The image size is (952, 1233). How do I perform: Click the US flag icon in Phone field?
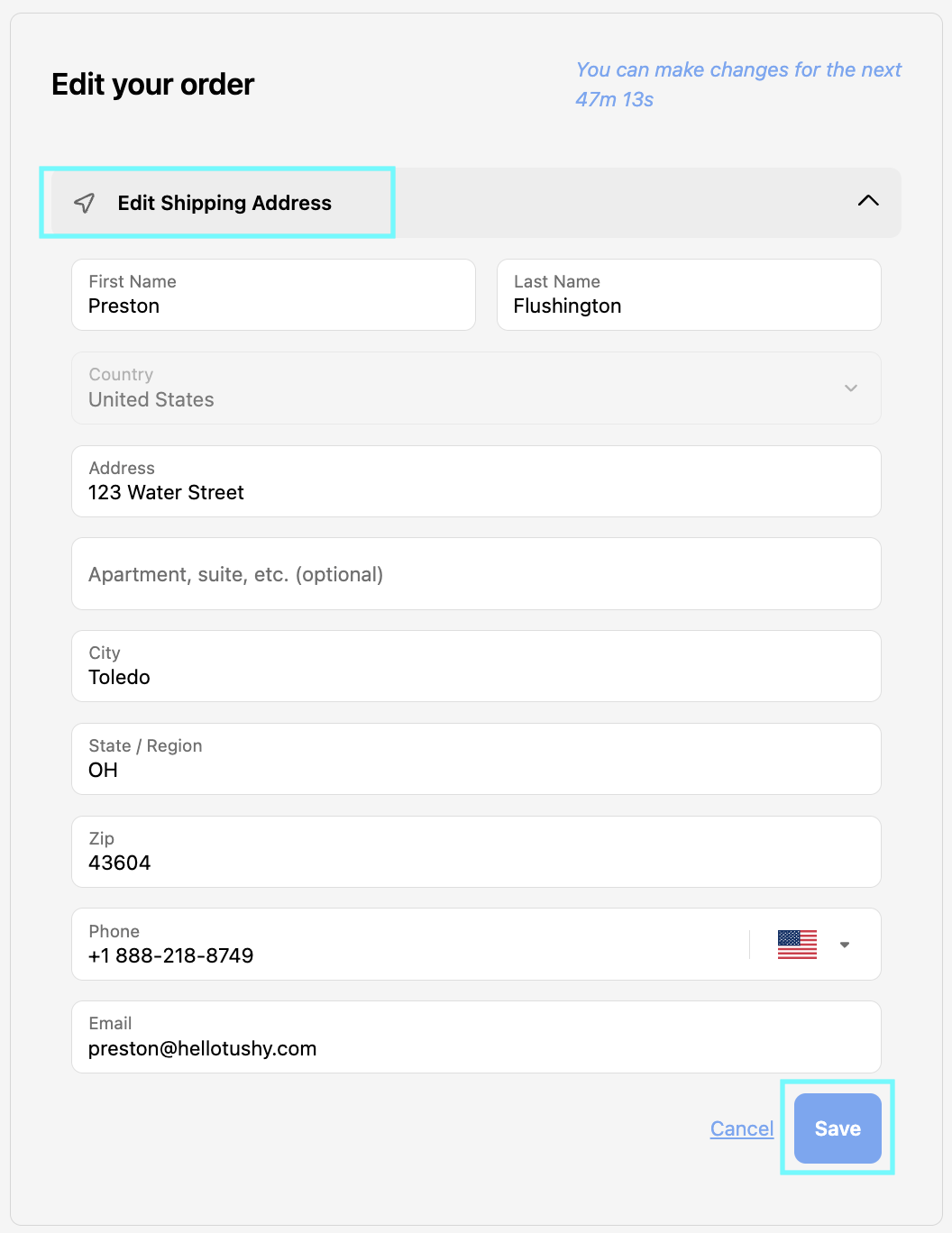point(797,945)
